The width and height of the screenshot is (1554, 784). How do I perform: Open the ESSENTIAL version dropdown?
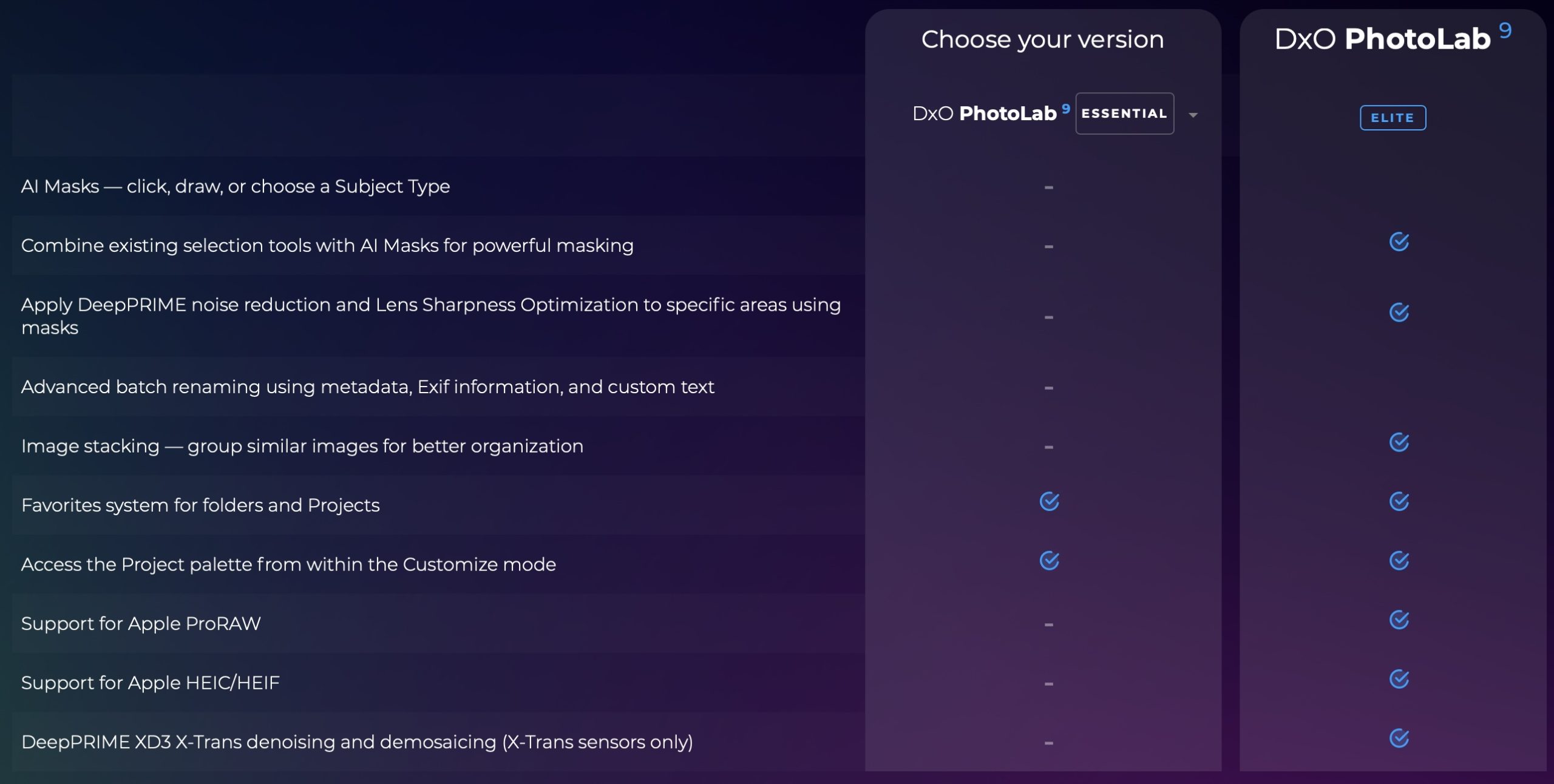pyautogui.click(x=1124, y=113)
